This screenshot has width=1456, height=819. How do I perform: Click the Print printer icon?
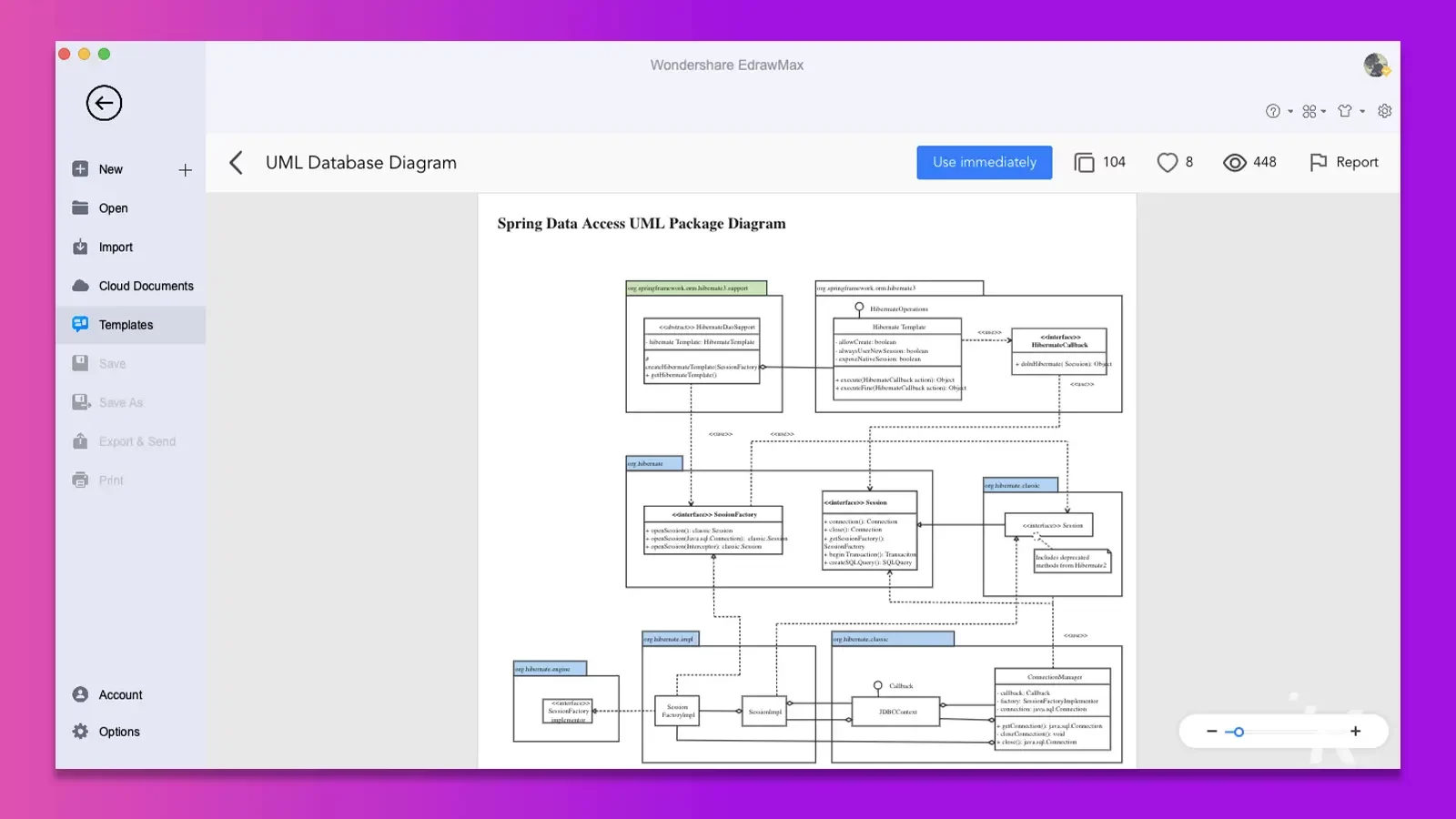click(80, 480)
